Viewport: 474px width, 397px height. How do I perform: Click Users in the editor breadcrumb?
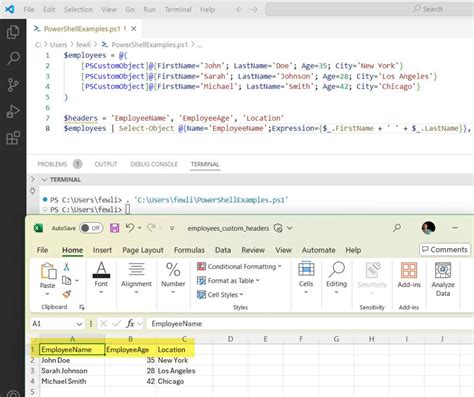coord(58,45)
